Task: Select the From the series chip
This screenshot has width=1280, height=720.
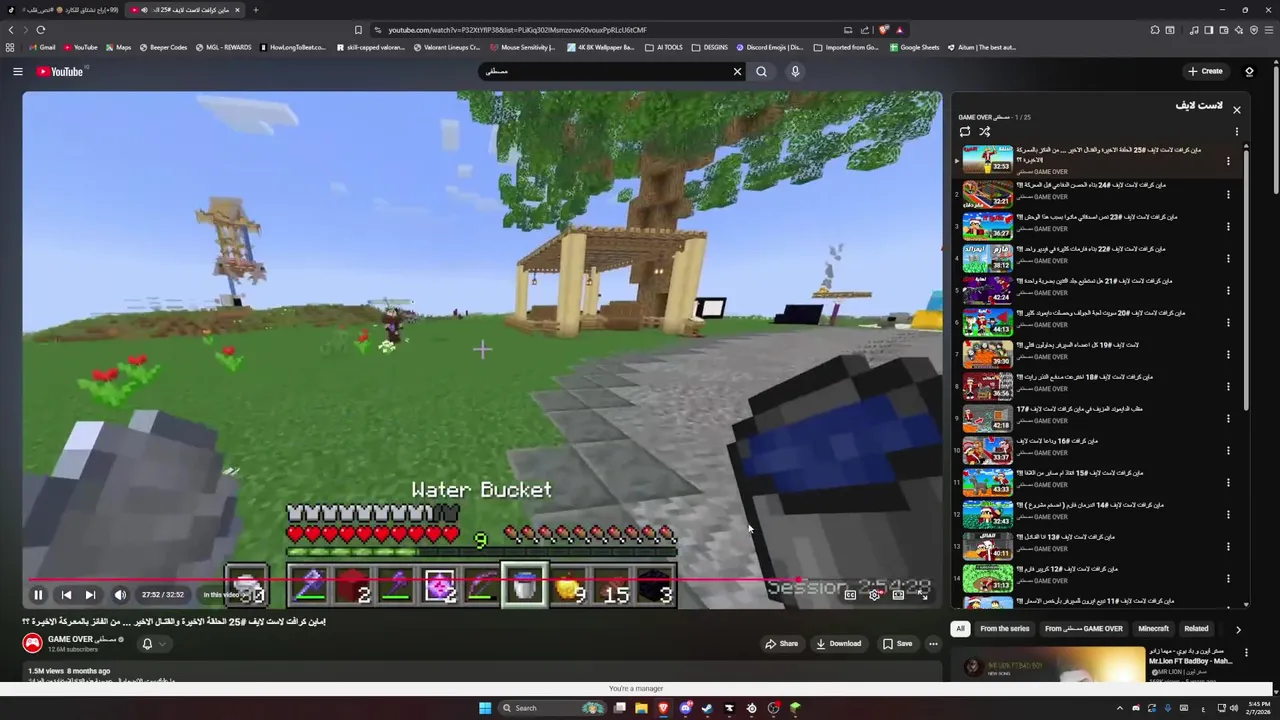Action: [1004, 629]
